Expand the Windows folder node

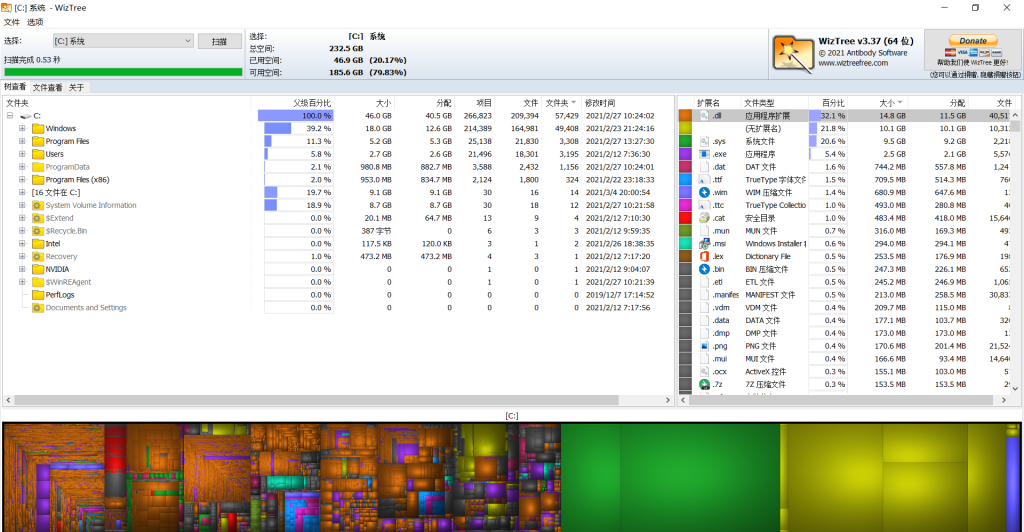(x=22, y=129)
